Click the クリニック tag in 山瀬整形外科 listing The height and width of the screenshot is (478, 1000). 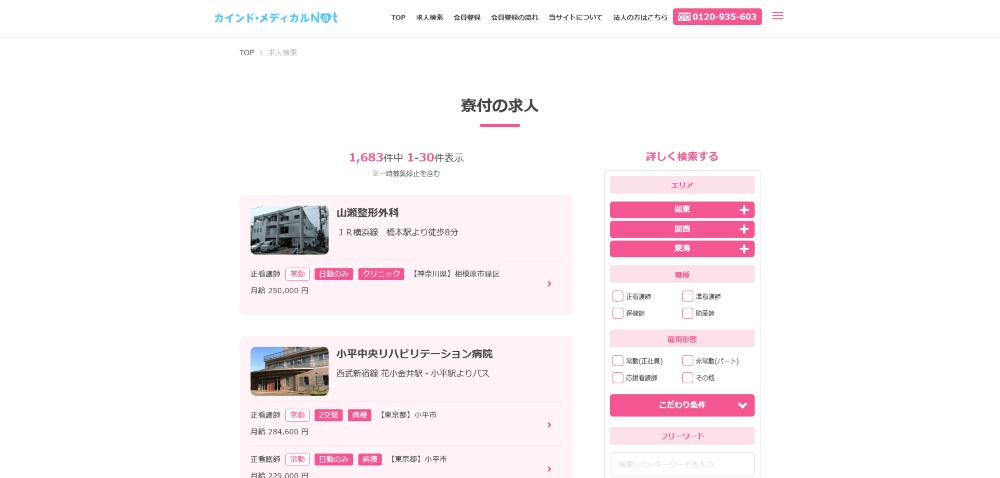[381, 274]
